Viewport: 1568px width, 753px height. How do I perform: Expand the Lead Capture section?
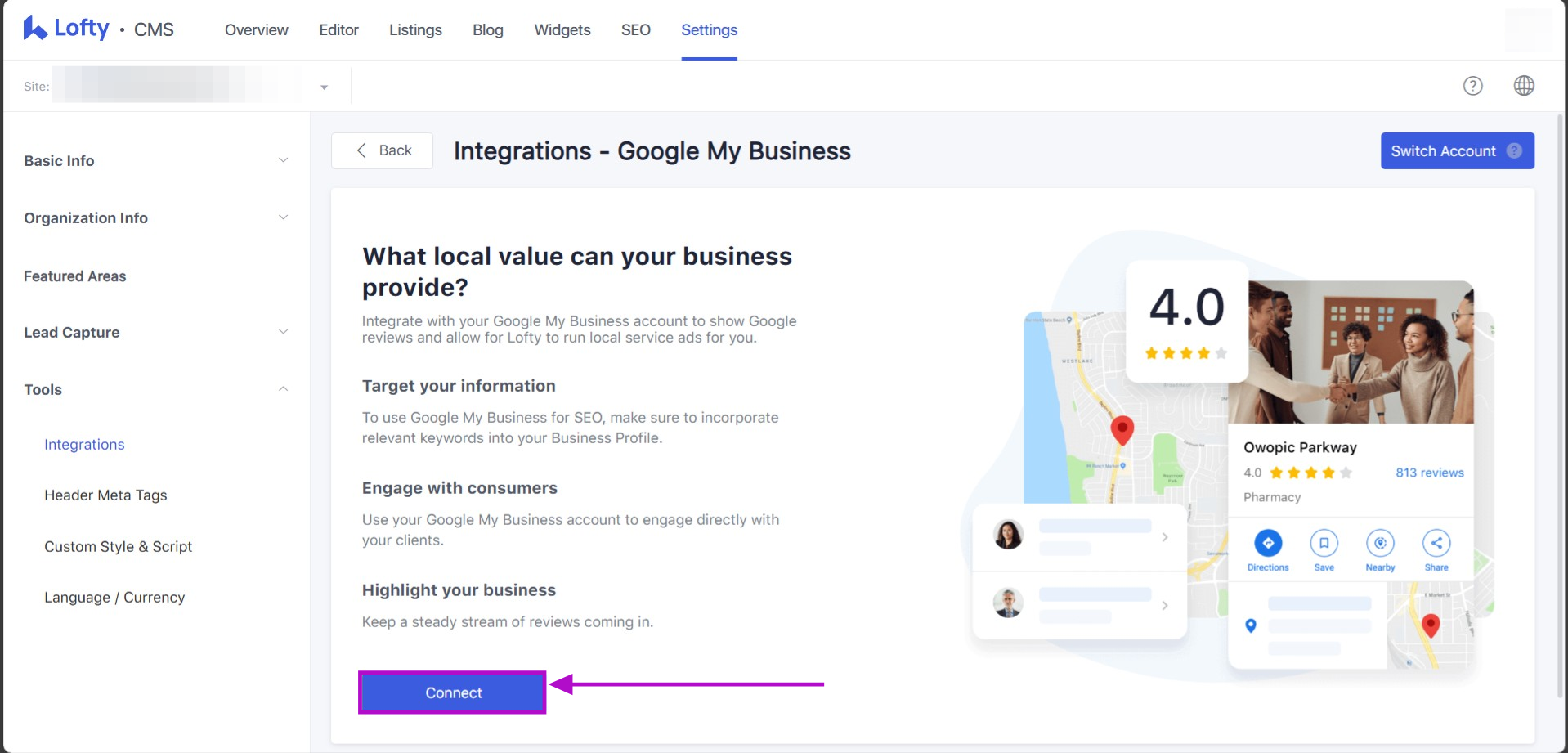pyautogui.click(x=283, y=332)
